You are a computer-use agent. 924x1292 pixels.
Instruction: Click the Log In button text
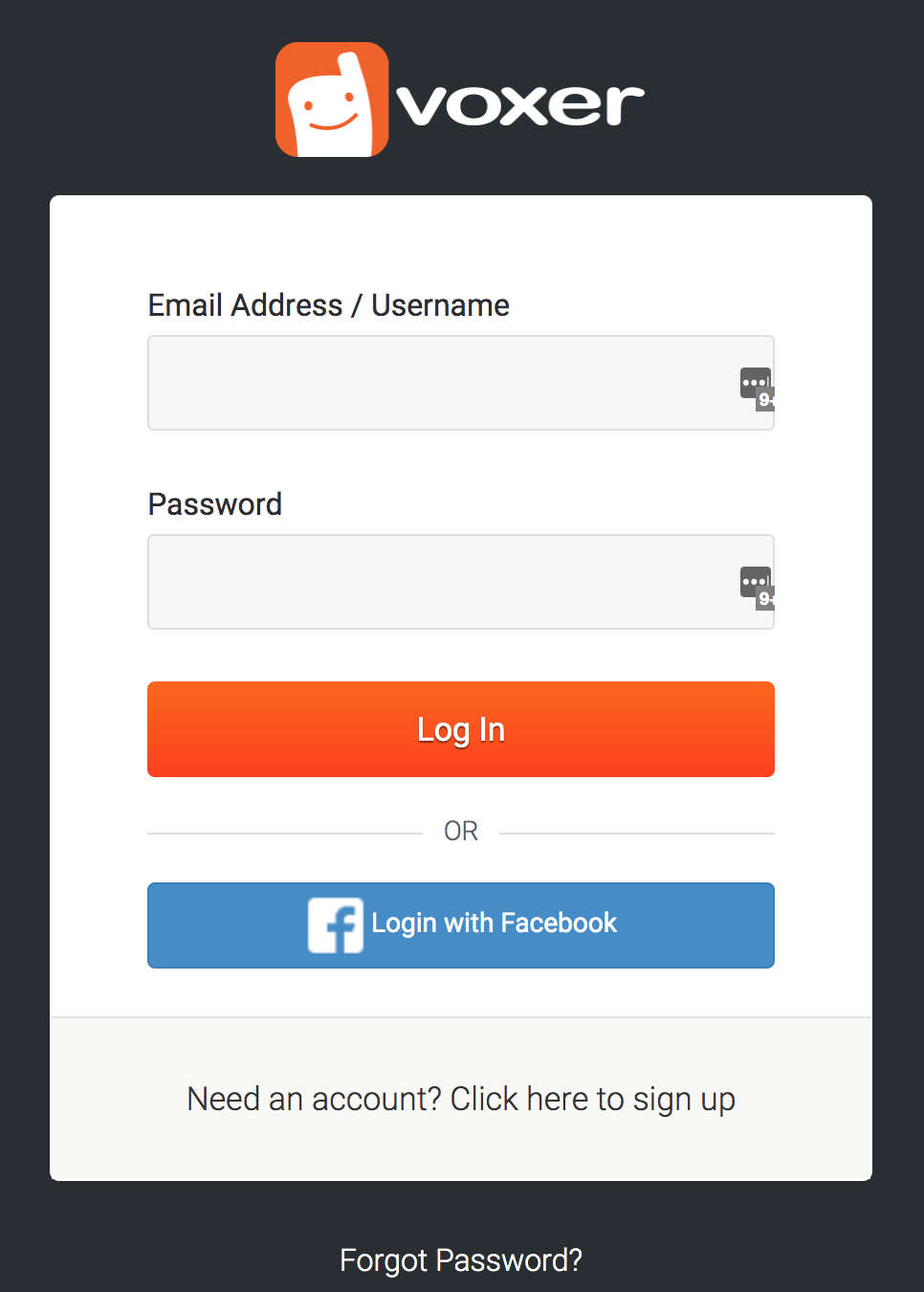461,729
